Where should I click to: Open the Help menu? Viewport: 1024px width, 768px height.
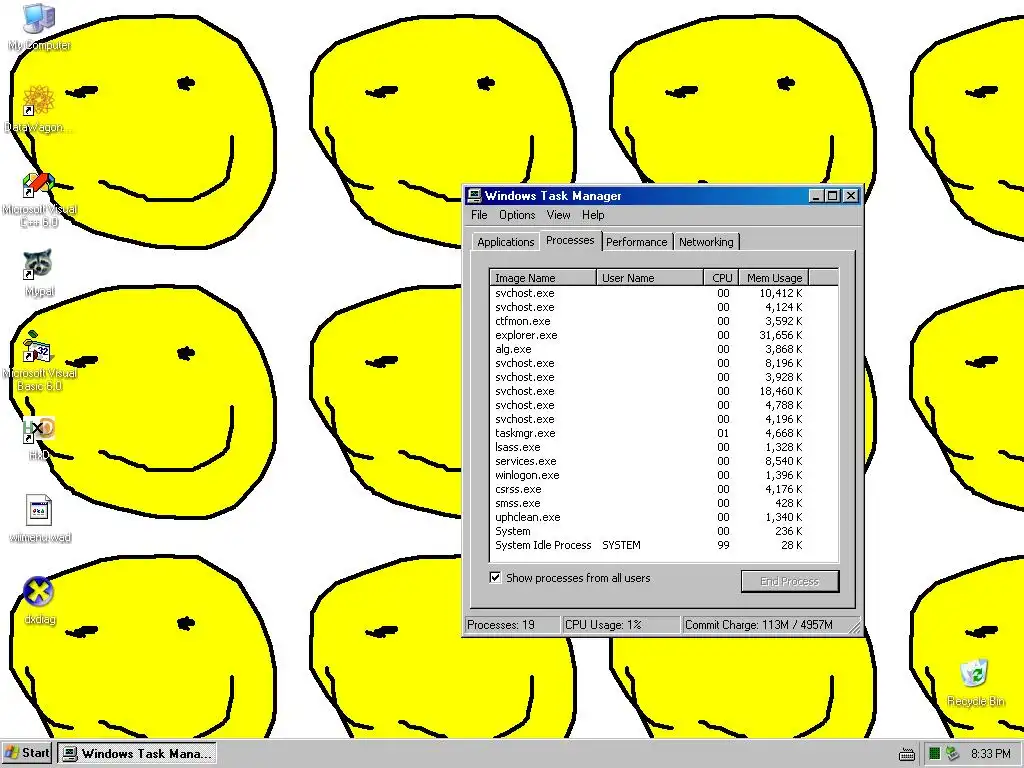click(593, 215)
